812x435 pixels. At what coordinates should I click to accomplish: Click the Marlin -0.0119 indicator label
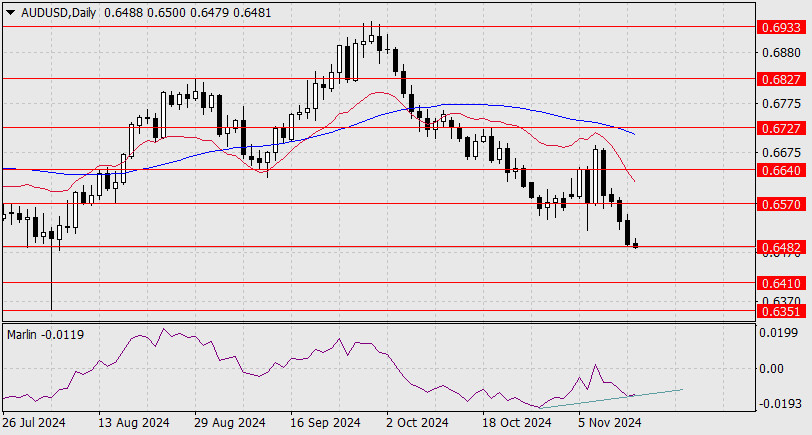(x=46, y=335)
